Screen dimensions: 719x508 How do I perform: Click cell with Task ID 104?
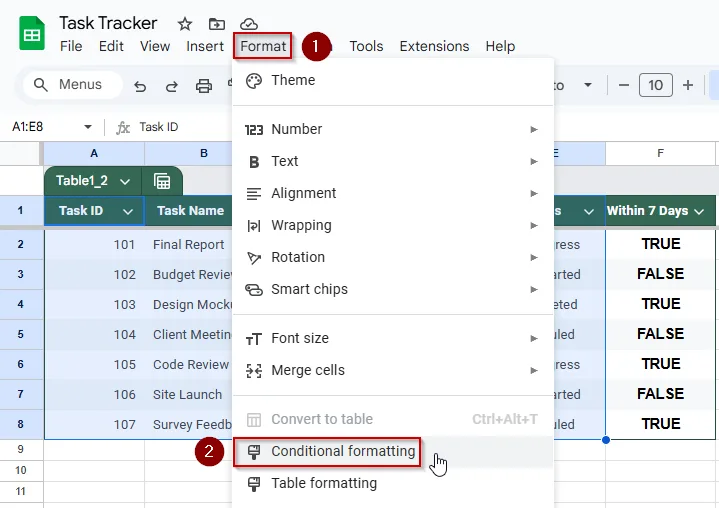pos(94,335)
